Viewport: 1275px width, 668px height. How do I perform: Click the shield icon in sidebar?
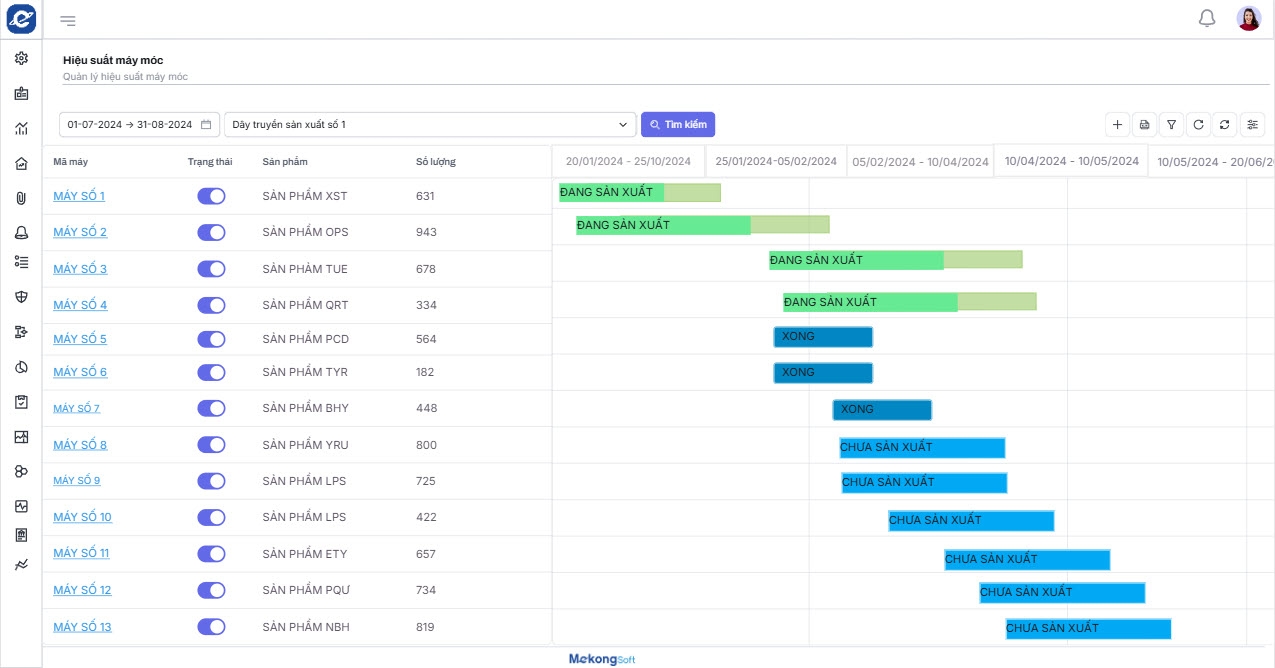click(21, 296)
